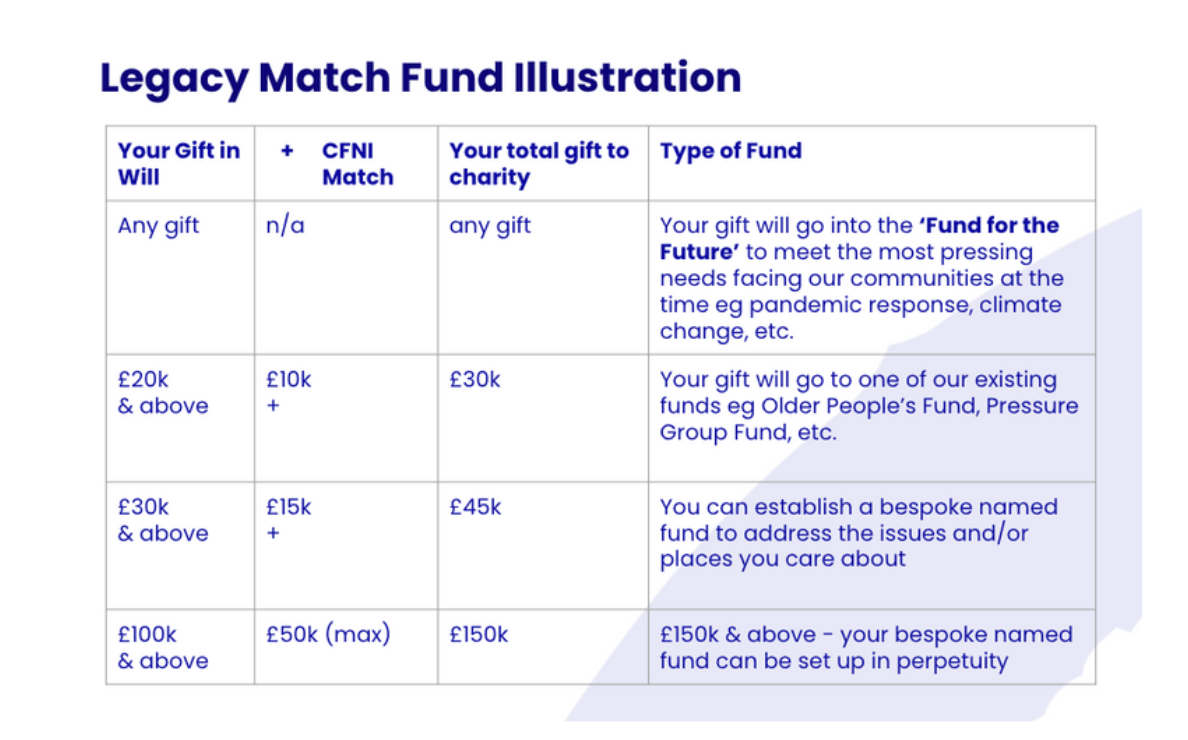Click 'Any gift' in the Gift in Will column

pyautogui.click(x=158, y=226)
